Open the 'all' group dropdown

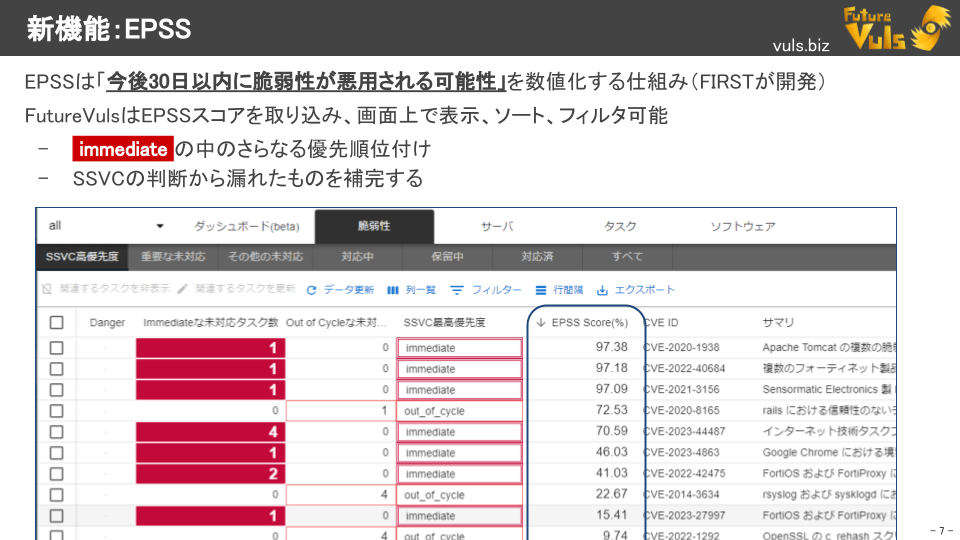[159, 226]
